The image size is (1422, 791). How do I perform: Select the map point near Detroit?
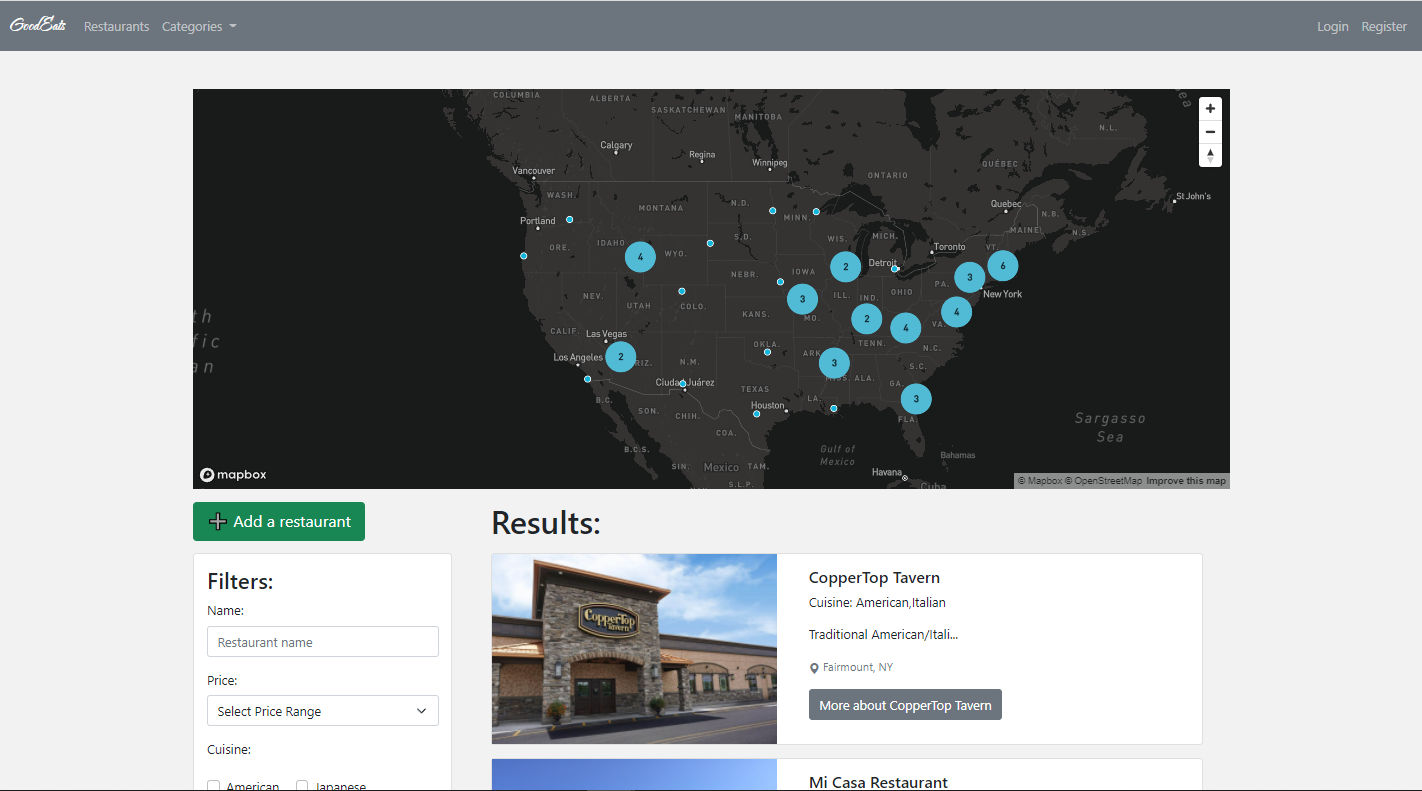894,269
